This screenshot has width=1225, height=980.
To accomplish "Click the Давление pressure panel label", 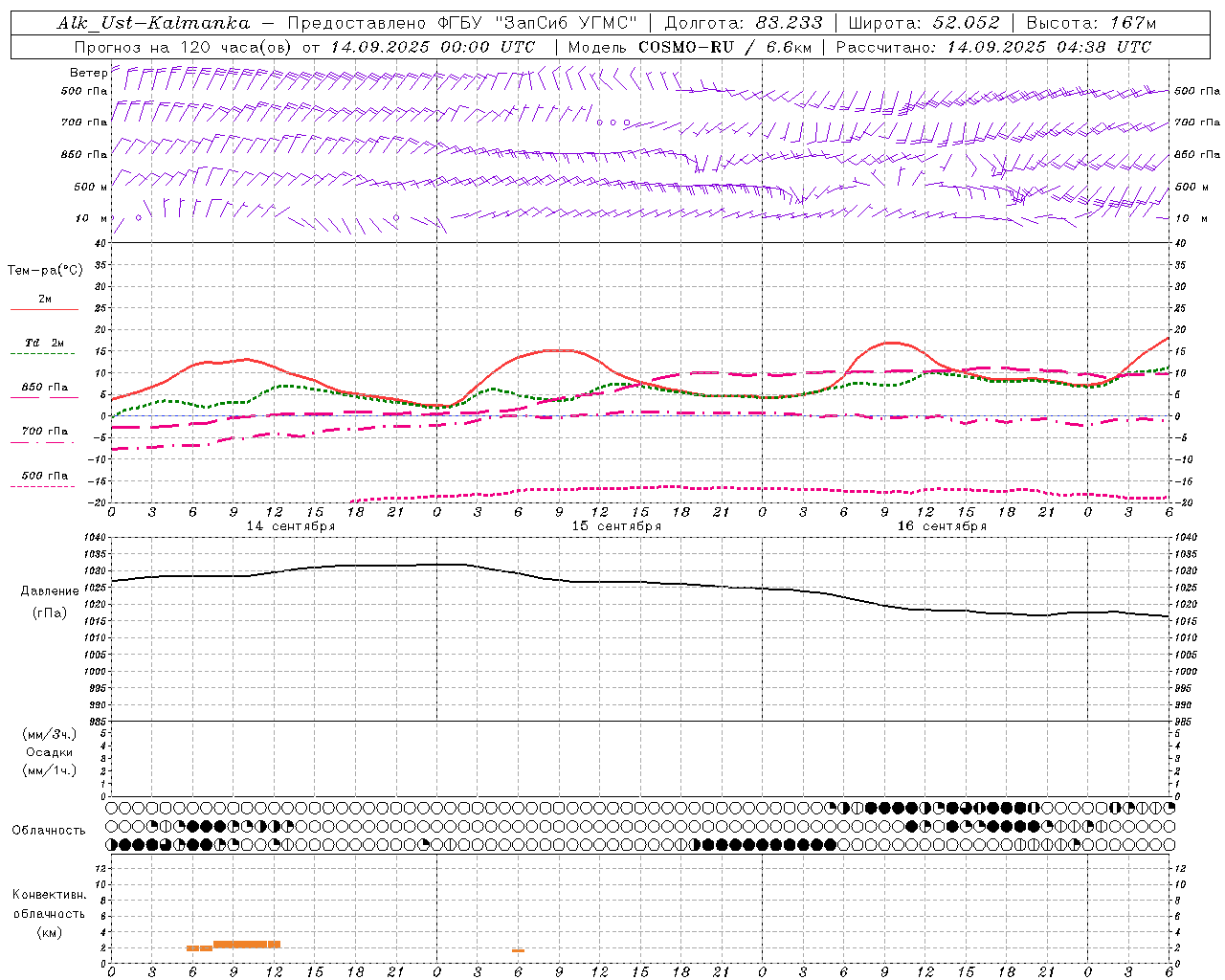I will pos(50,590).
